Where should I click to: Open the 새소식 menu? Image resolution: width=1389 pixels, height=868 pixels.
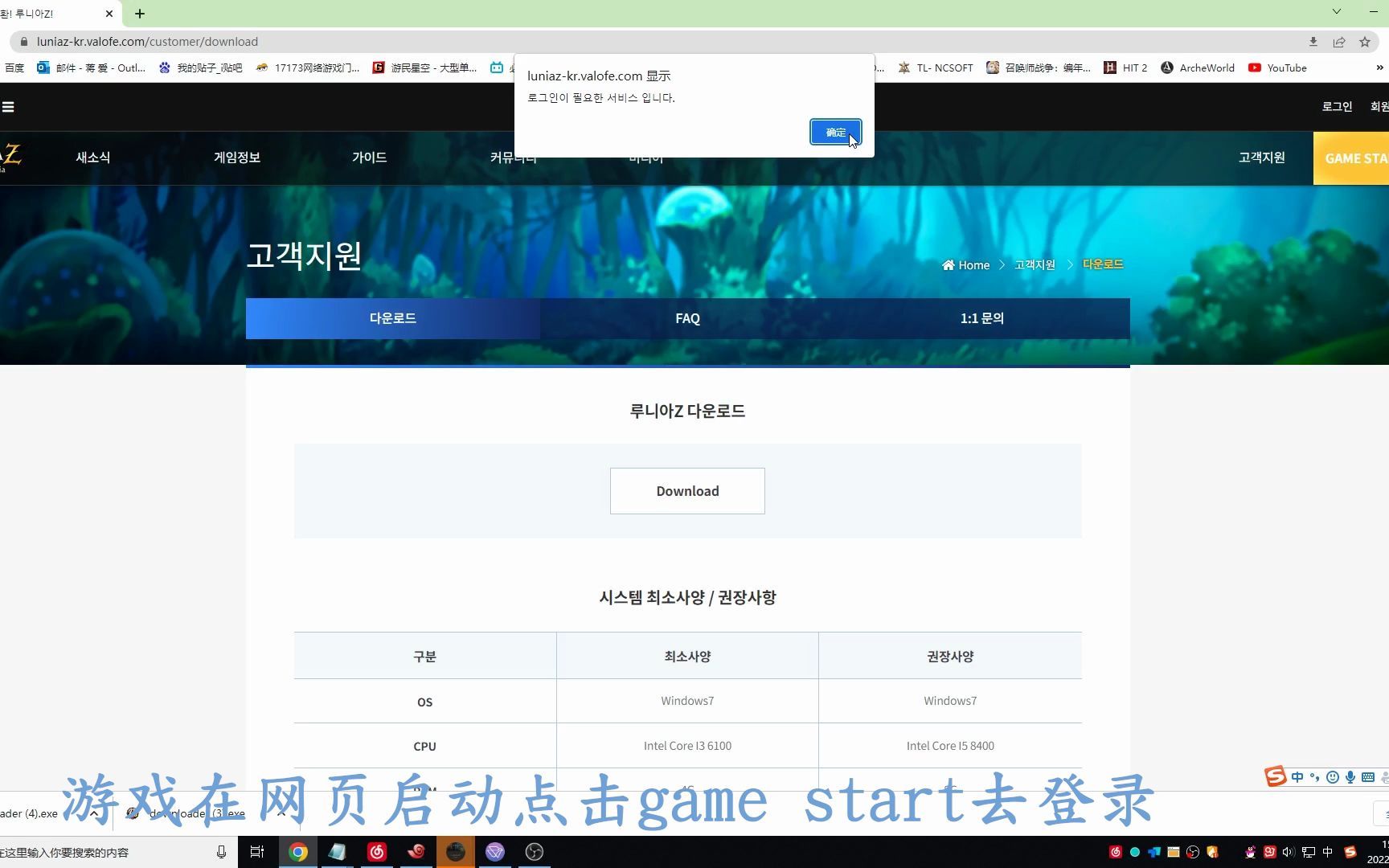point(93,158)
